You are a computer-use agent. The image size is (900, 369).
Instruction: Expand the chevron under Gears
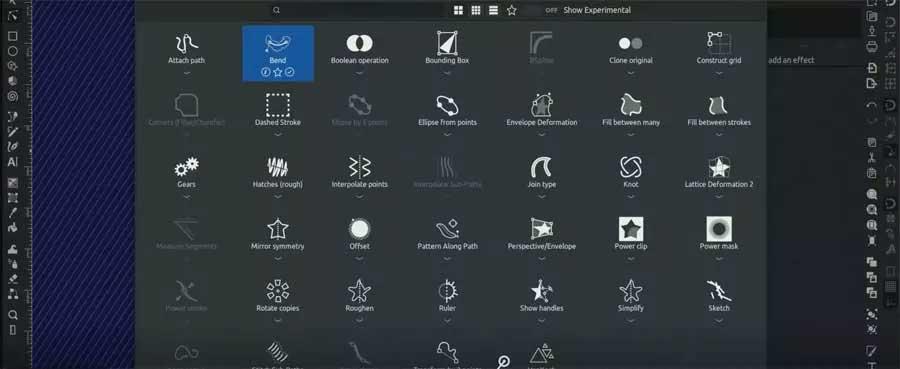pyautogui.click(x=187, y=197)
